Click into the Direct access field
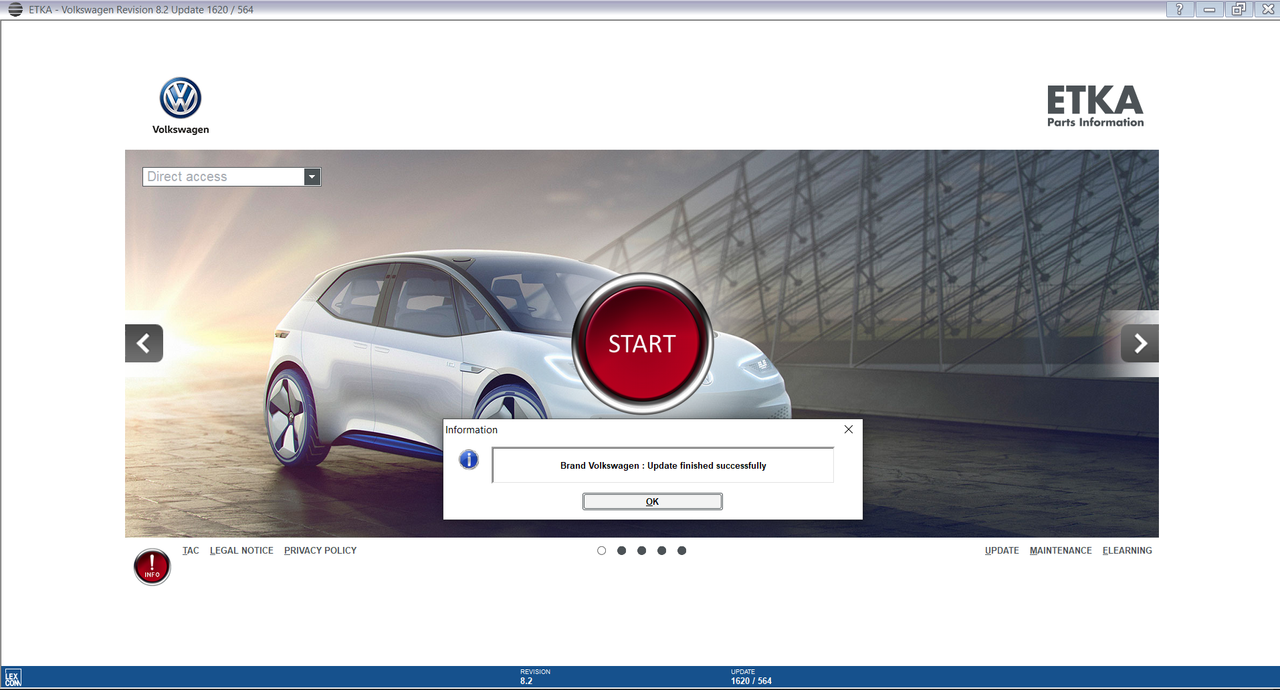The height and width of the screenshot is (690, 1280). [223, 177]
